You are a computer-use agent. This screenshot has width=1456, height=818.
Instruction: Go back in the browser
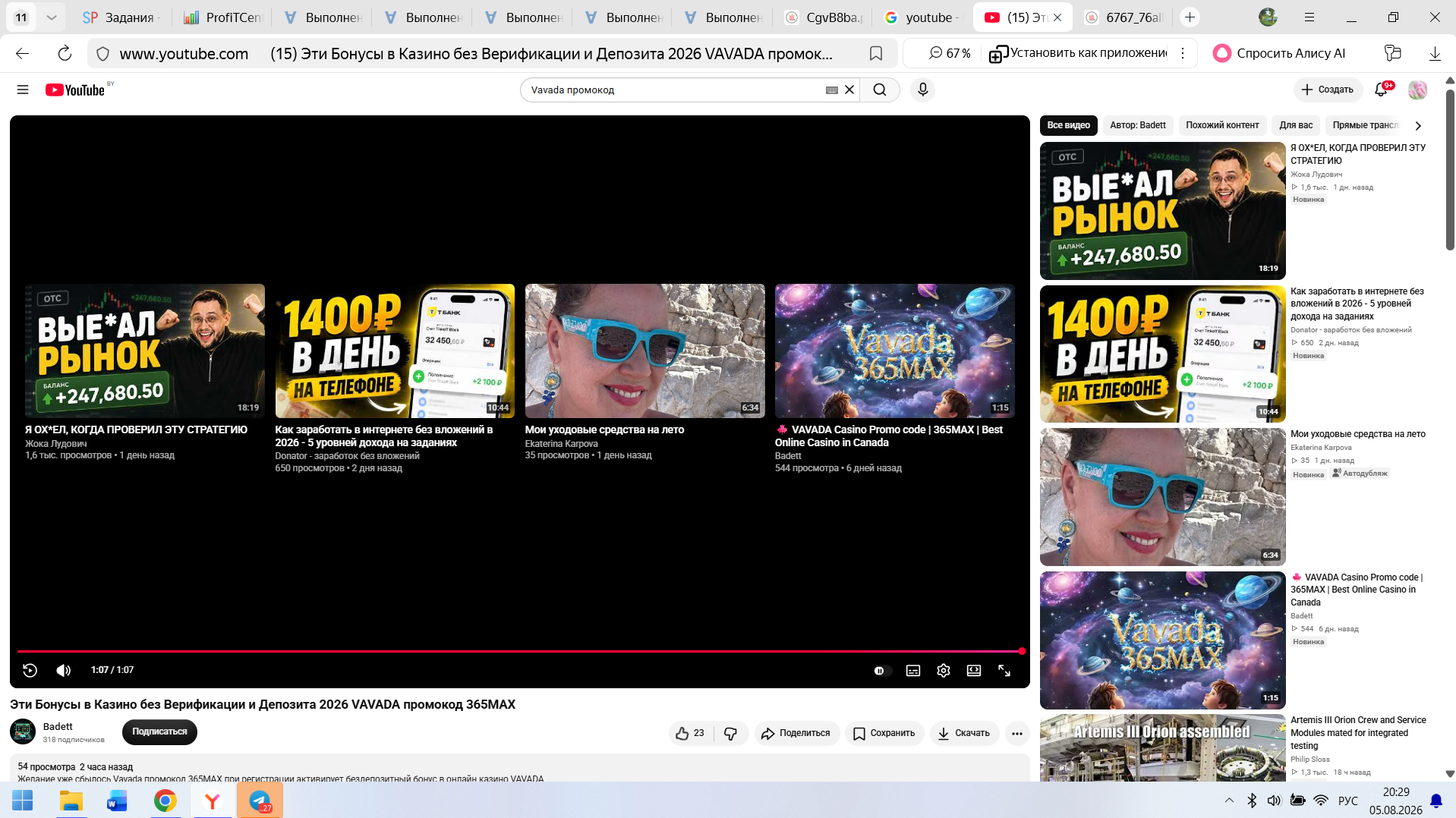pos(22,53)
